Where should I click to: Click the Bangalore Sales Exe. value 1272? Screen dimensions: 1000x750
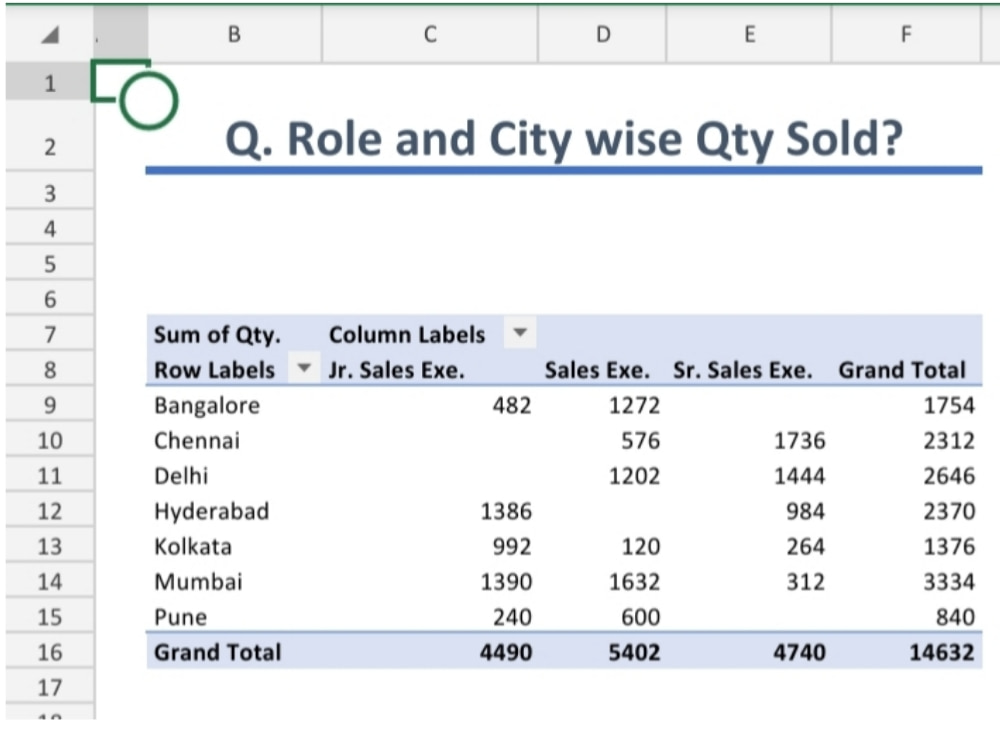[634, 406]
